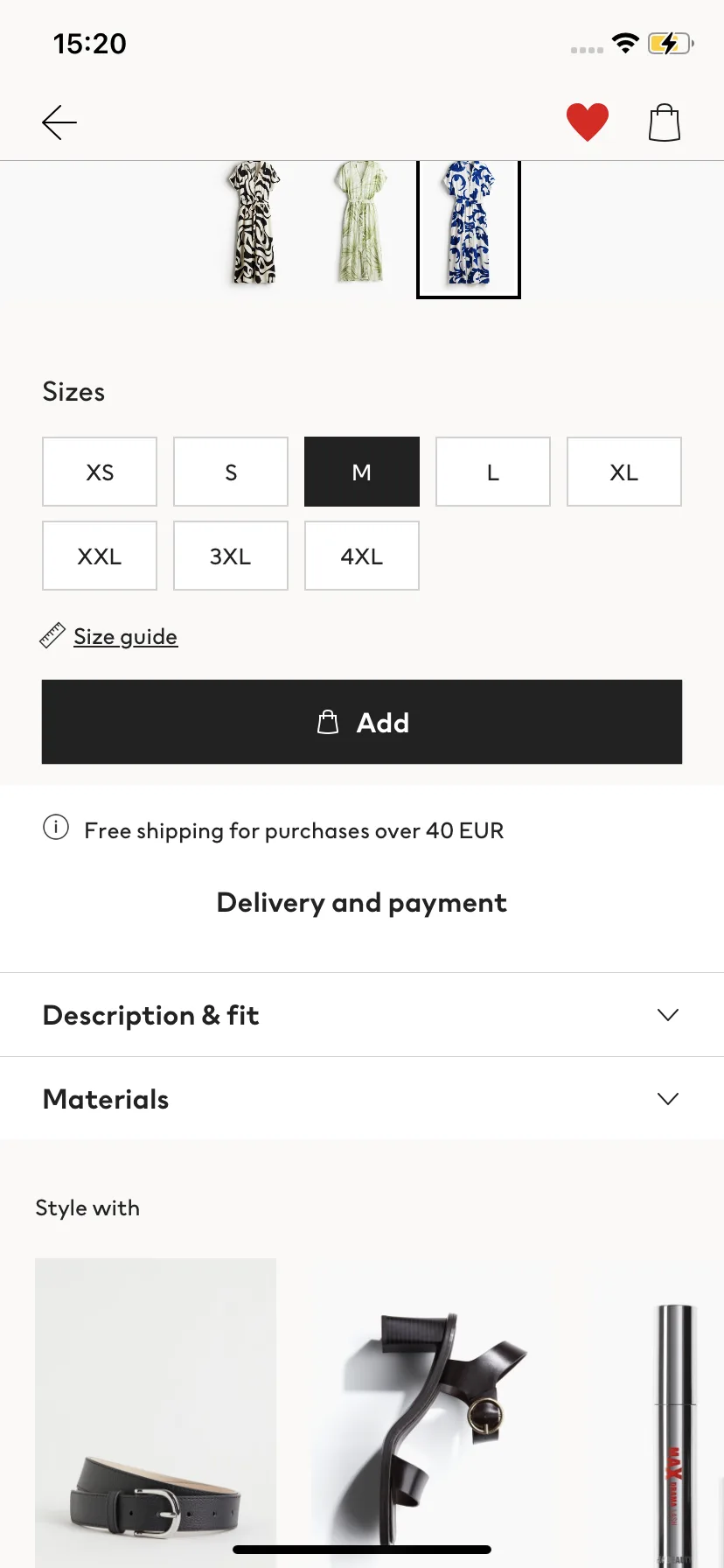This screenshot has width=724, height=1568.
Task: Open the shopping bag icon
Action: pyautogui.click(x=665, y=122)
